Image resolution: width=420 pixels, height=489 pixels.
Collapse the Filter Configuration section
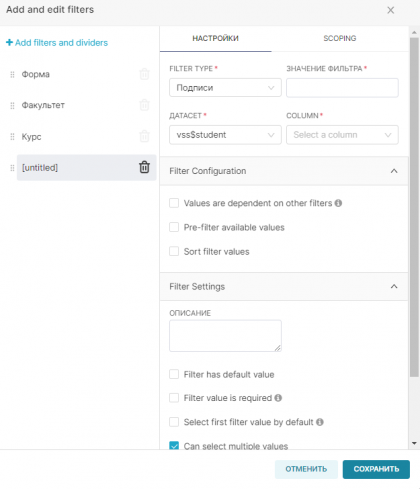click(x=394, y=171)
